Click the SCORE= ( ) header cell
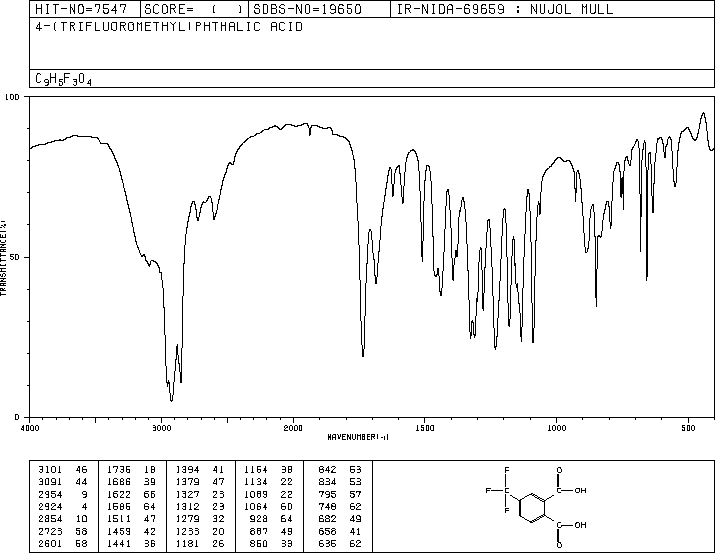The height and width of the screenshot is (553, 715). coord(194,9)
